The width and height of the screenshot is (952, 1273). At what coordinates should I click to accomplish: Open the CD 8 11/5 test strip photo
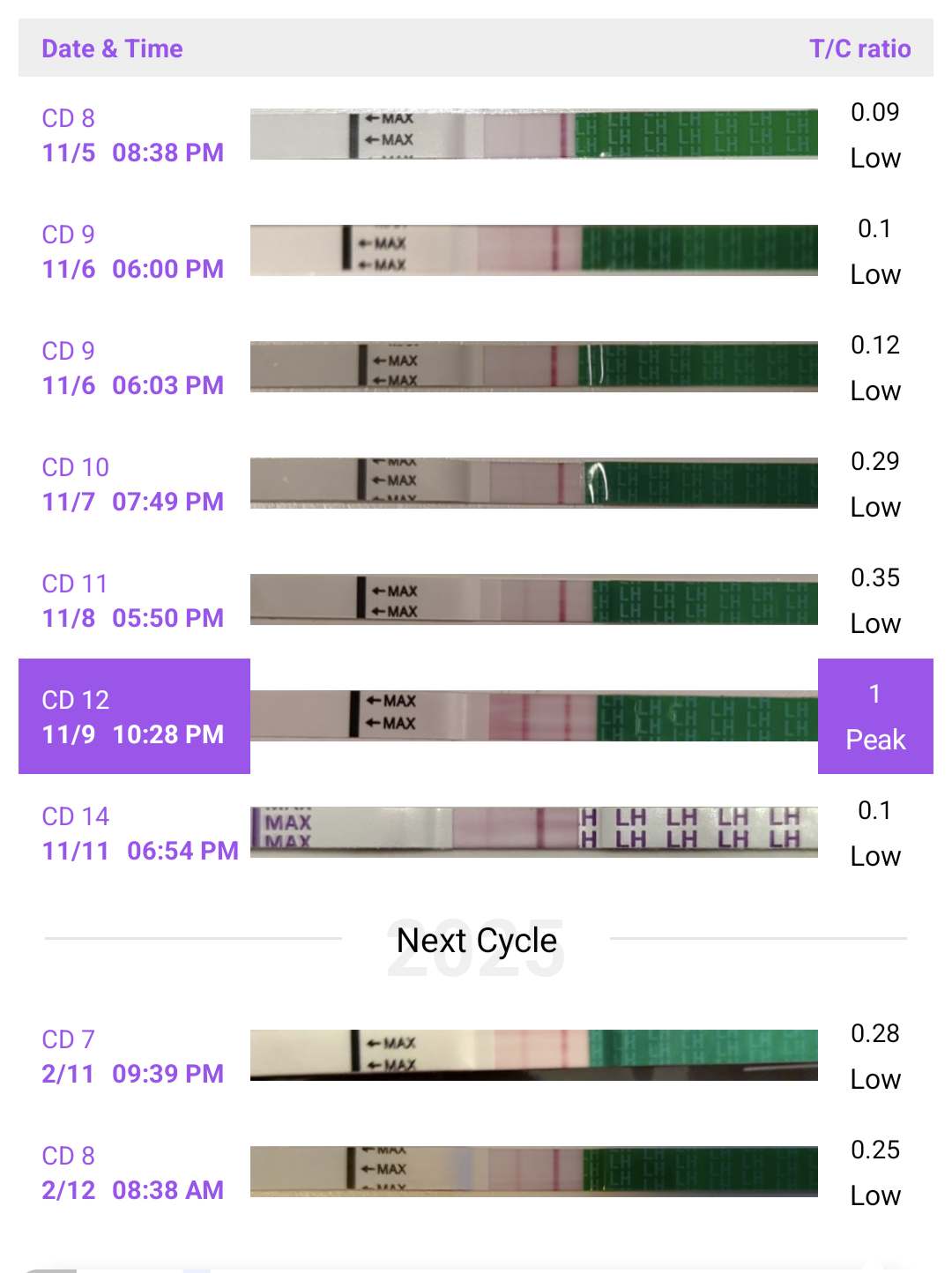[x=533, y=134]
